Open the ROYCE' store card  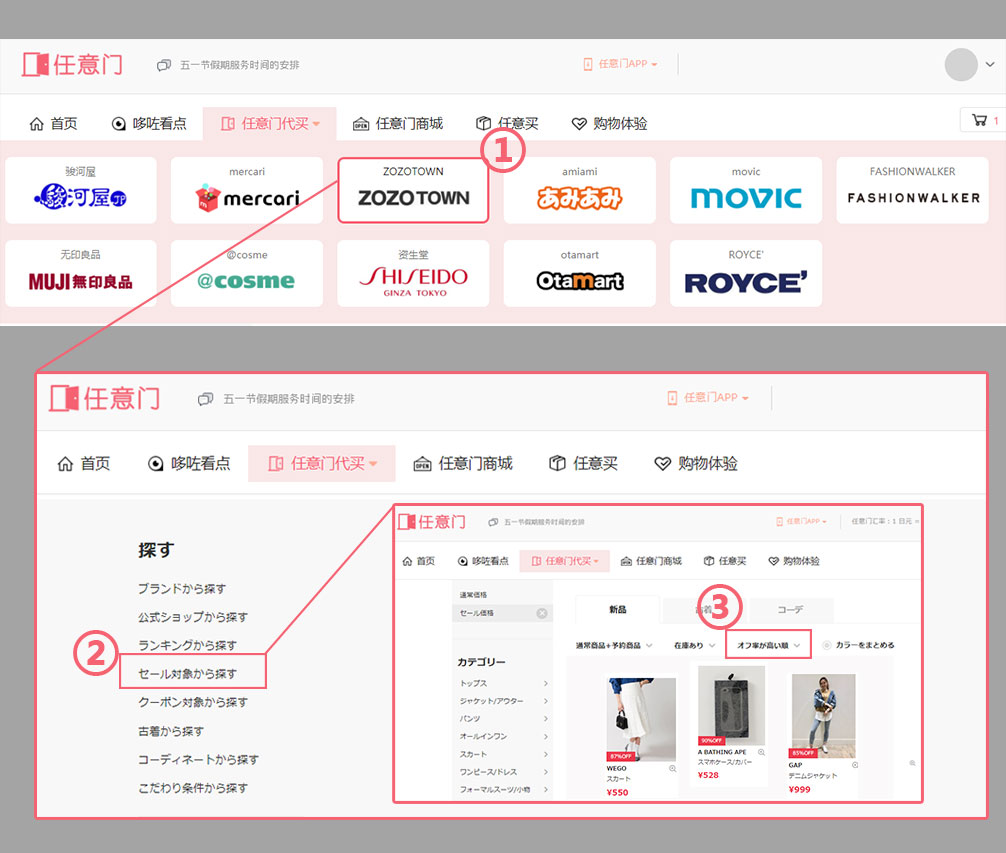coord(746,273)
